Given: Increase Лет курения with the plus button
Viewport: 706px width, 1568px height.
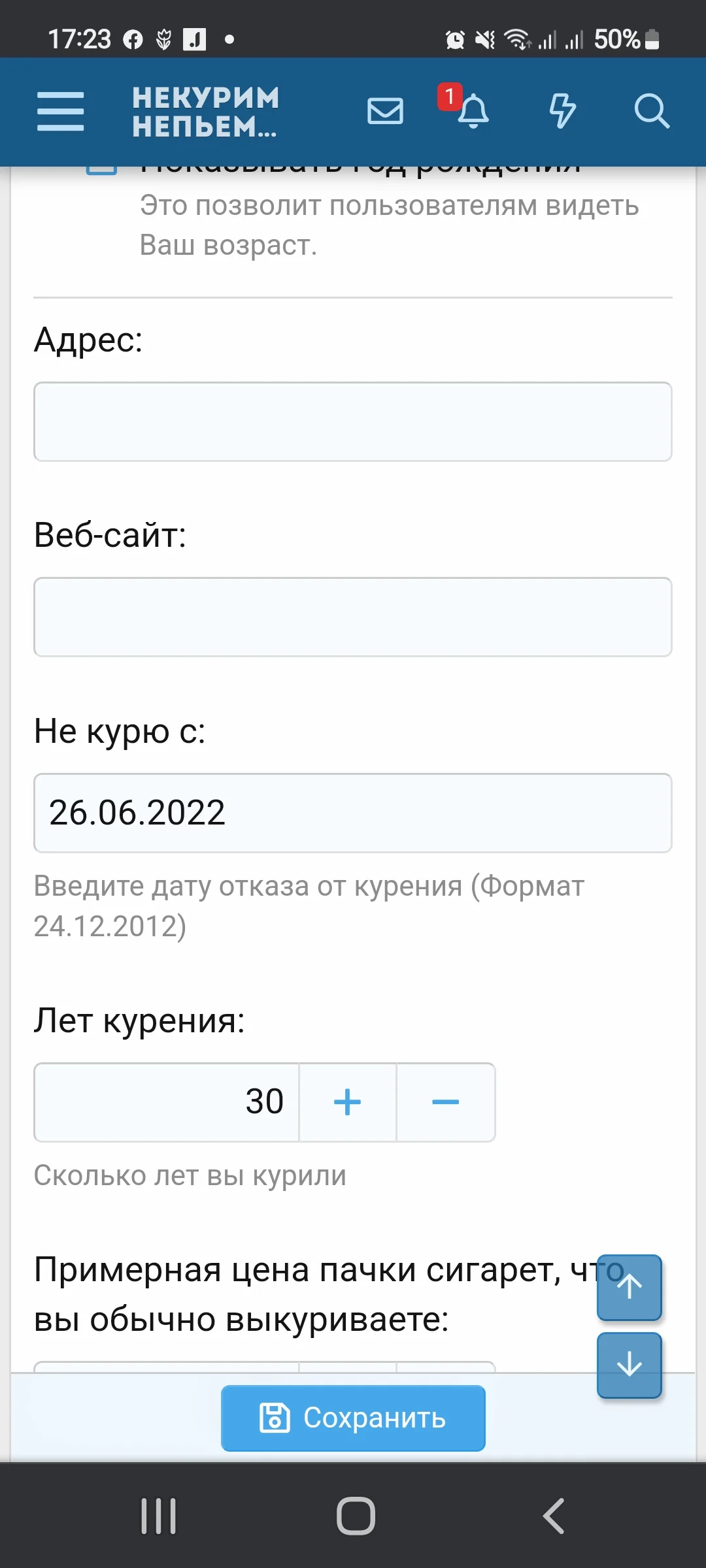Looking at the screenshot, I should (348, 1102).
